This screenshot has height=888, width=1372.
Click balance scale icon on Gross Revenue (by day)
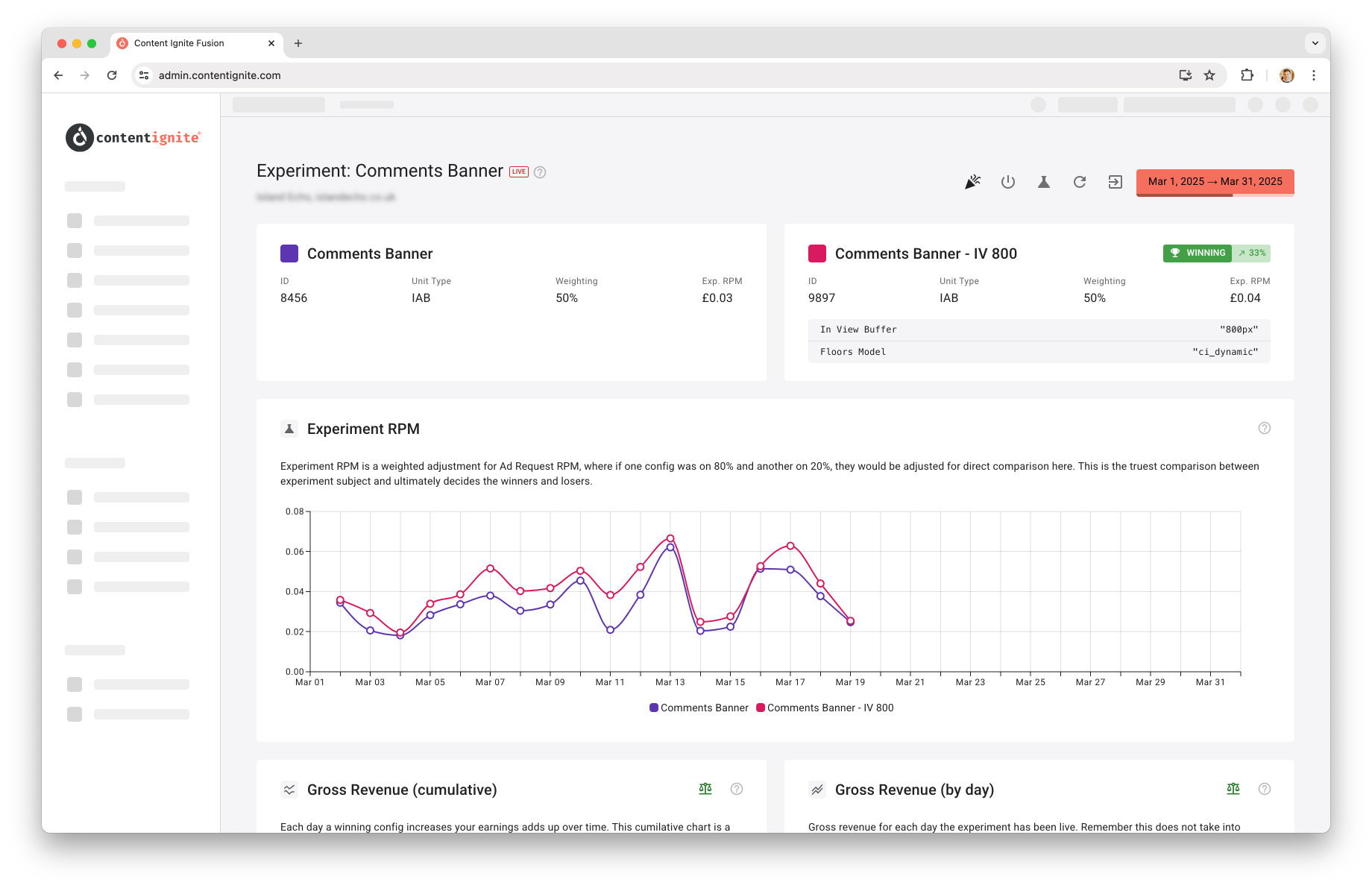point(1233,789)
